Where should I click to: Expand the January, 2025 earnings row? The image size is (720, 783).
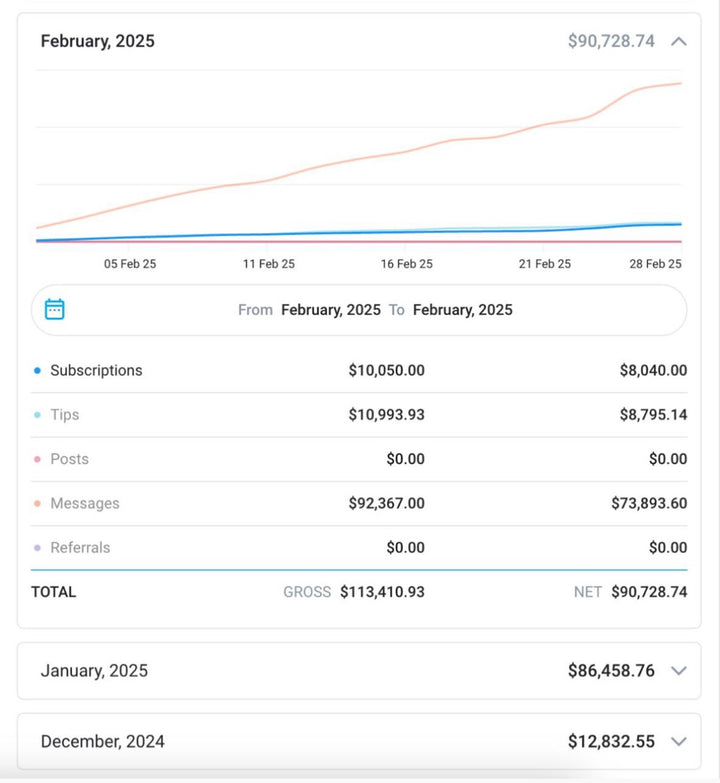click(x=679, y=671)
